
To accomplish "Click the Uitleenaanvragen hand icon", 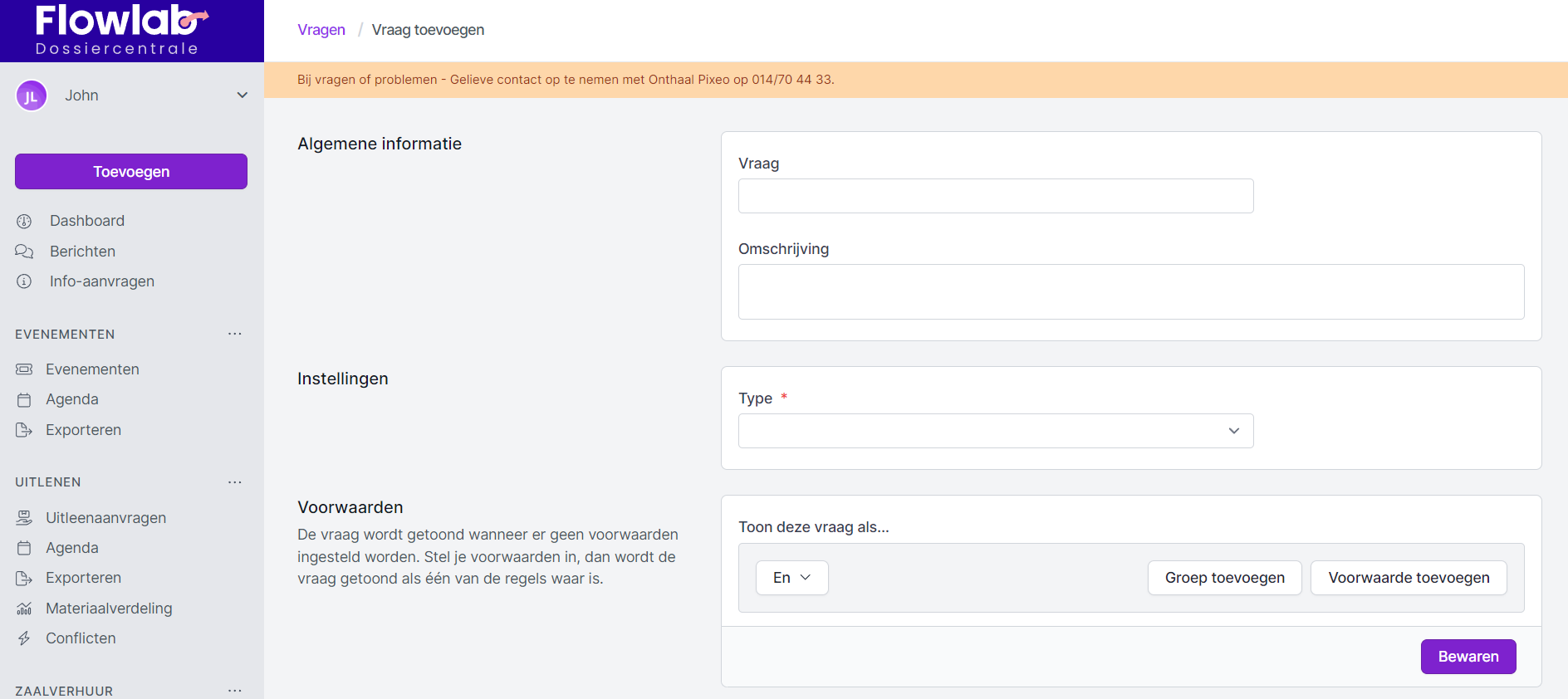I will tap(24, 518).
